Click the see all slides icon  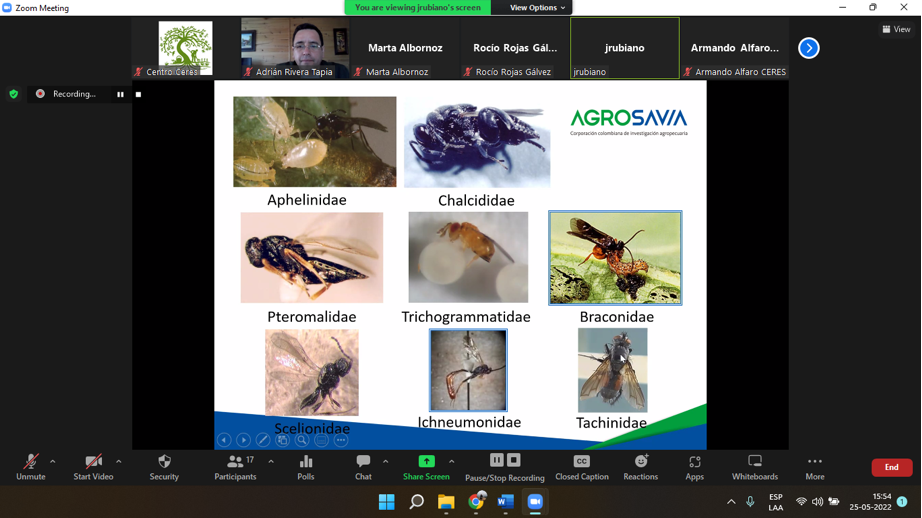pyautogui.click(x=282, y=440)
